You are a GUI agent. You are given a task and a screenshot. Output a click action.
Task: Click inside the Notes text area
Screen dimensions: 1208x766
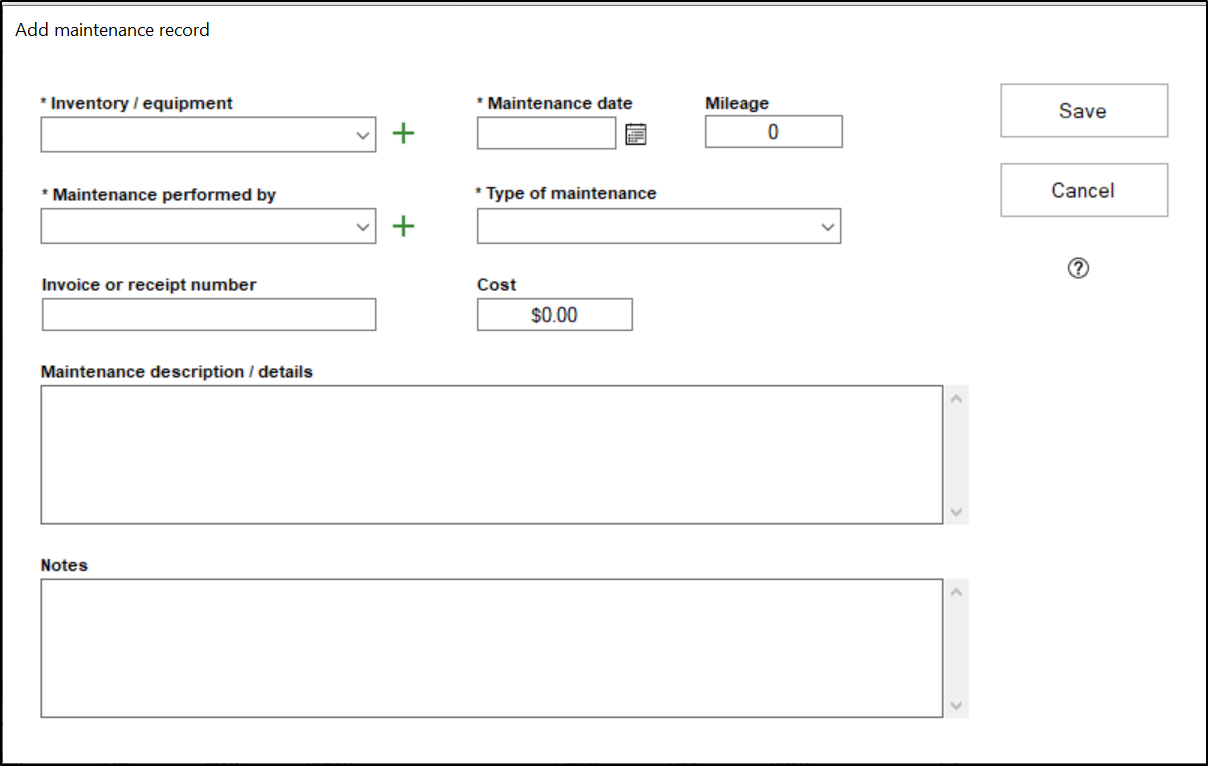[491, 648]
